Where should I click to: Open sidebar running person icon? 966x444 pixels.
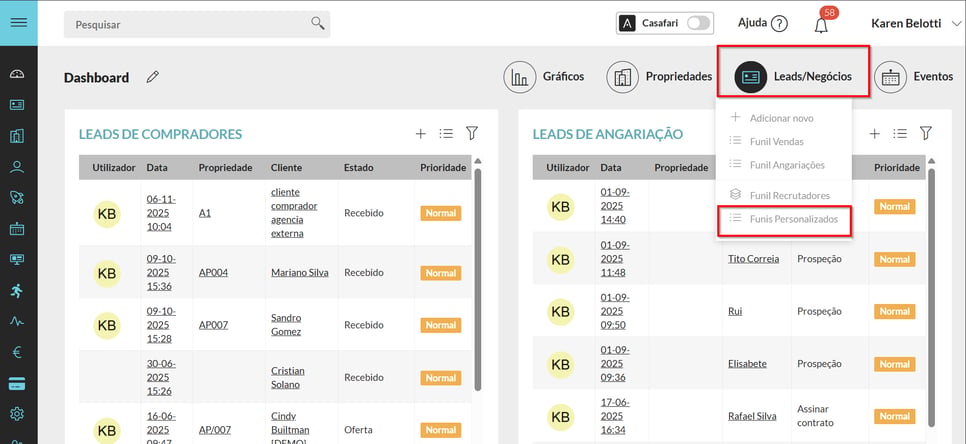(x=17, y=290)
